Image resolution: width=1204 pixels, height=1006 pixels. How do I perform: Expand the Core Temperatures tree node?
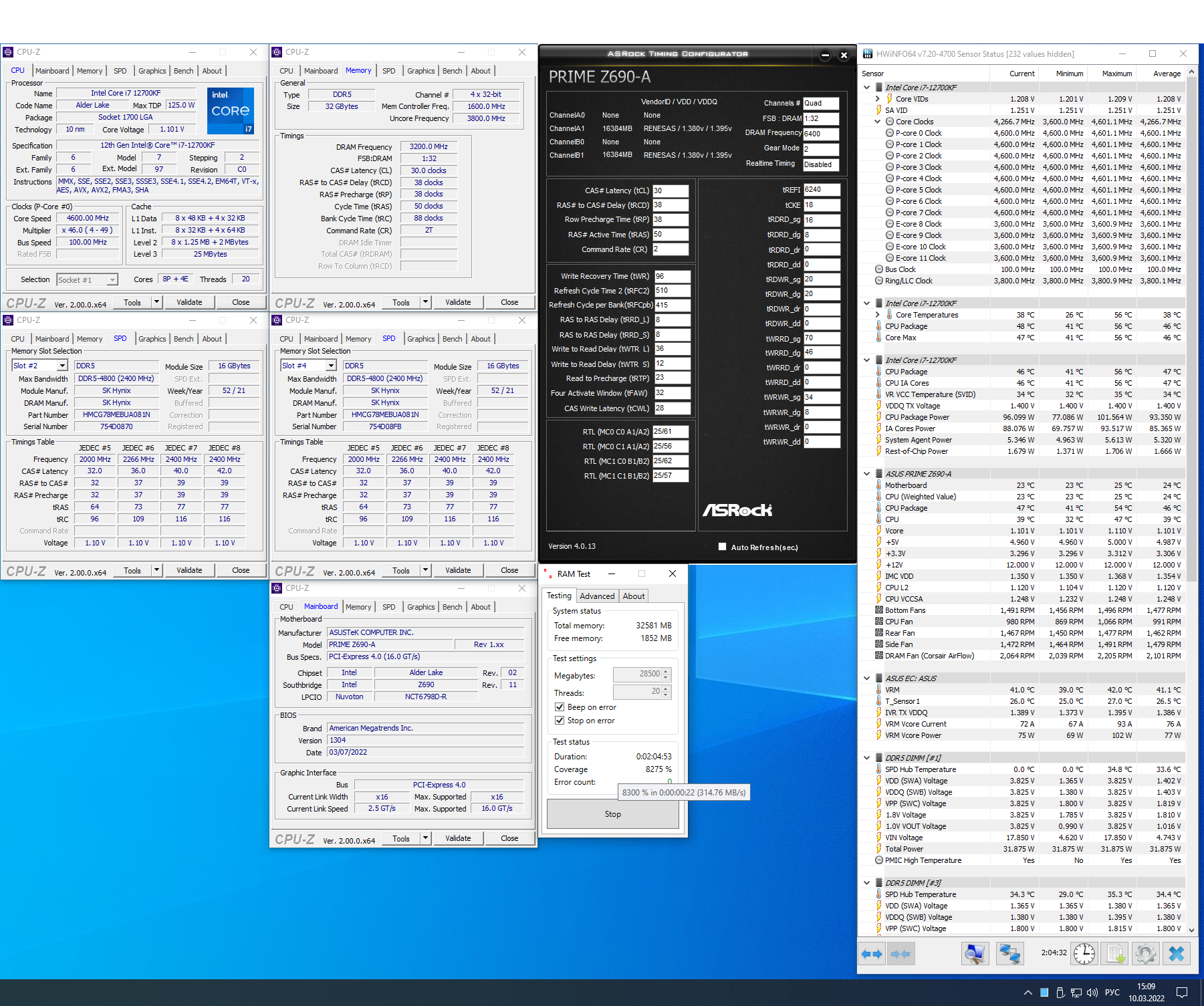coord(878,315)
